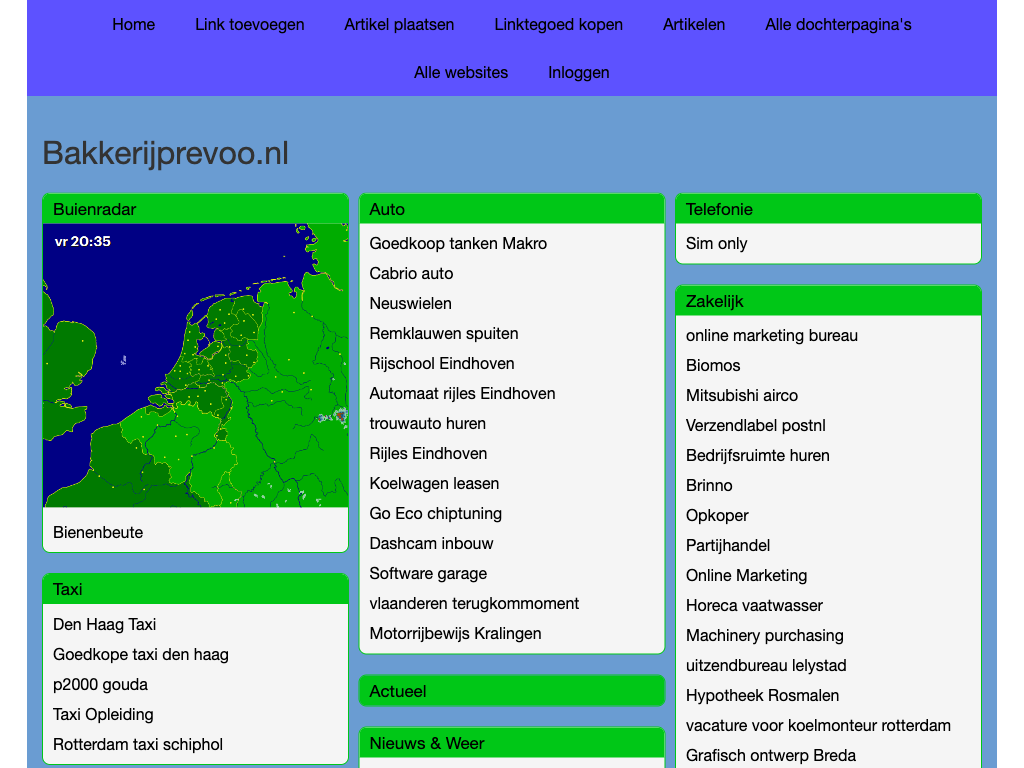Image resolution: width=1024 pixels, height=768 pixels.
Task: Click the Buienradar rain map image
Action: pos(195,365)
